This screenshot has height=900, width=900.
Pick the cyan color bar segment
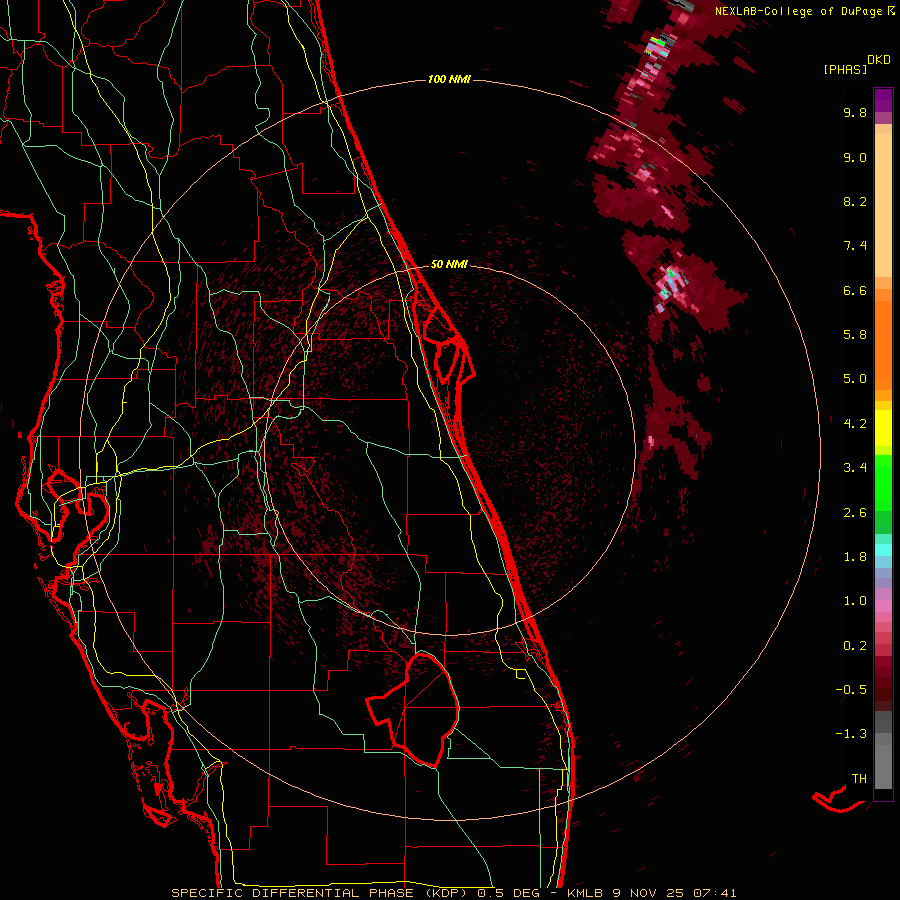(883, 550)
